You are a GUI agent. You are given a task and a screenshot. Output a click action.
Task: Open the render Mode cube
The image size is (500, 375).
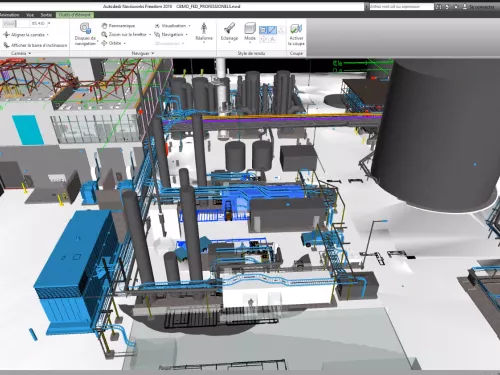pyautogui.click(x=250, y=32)
